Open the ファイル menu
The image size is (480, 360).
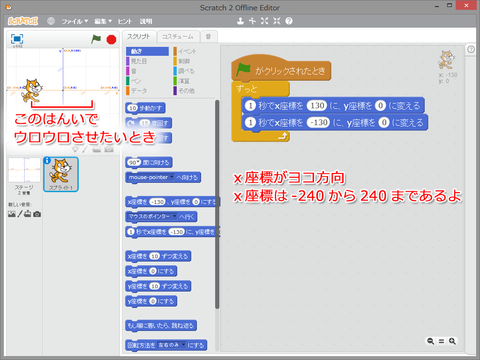point(74,21)
